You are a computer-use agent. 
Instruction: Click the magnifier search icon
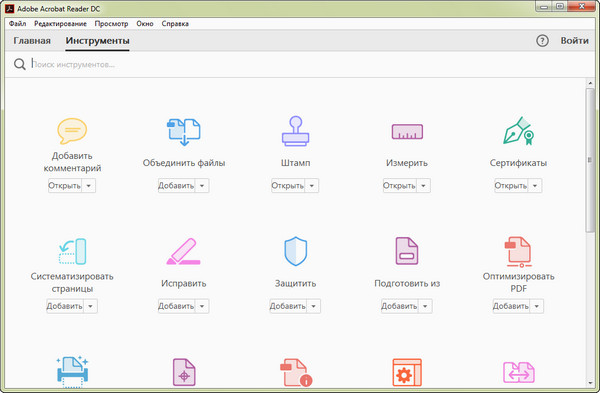coord(20,64)
